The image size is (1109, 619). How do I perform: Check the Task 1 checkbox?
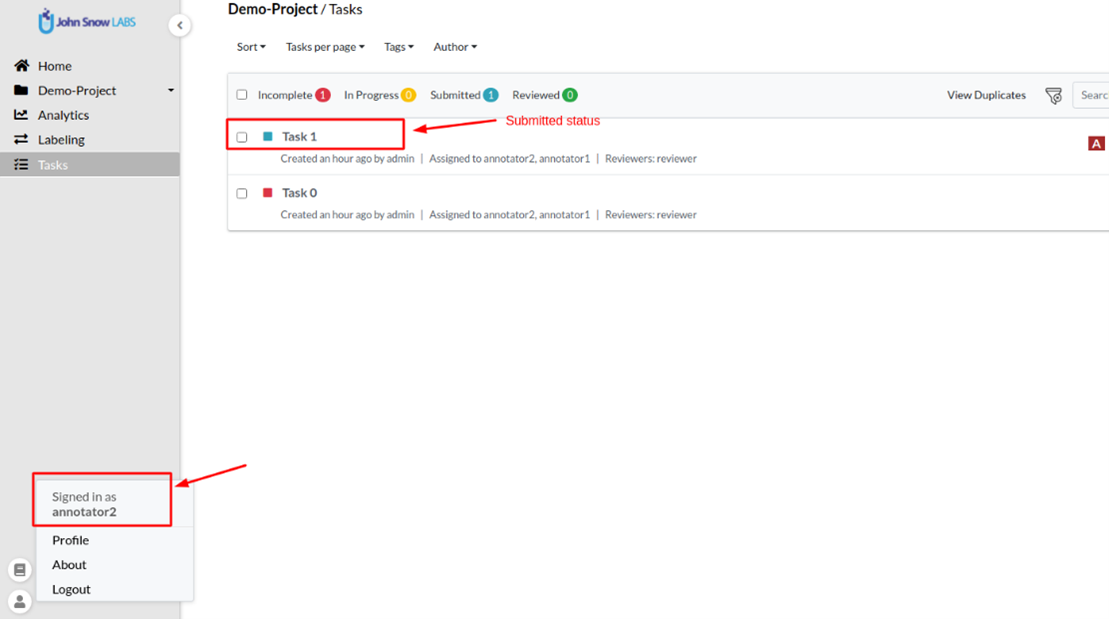pyautogui.click(x=242, y=137)
